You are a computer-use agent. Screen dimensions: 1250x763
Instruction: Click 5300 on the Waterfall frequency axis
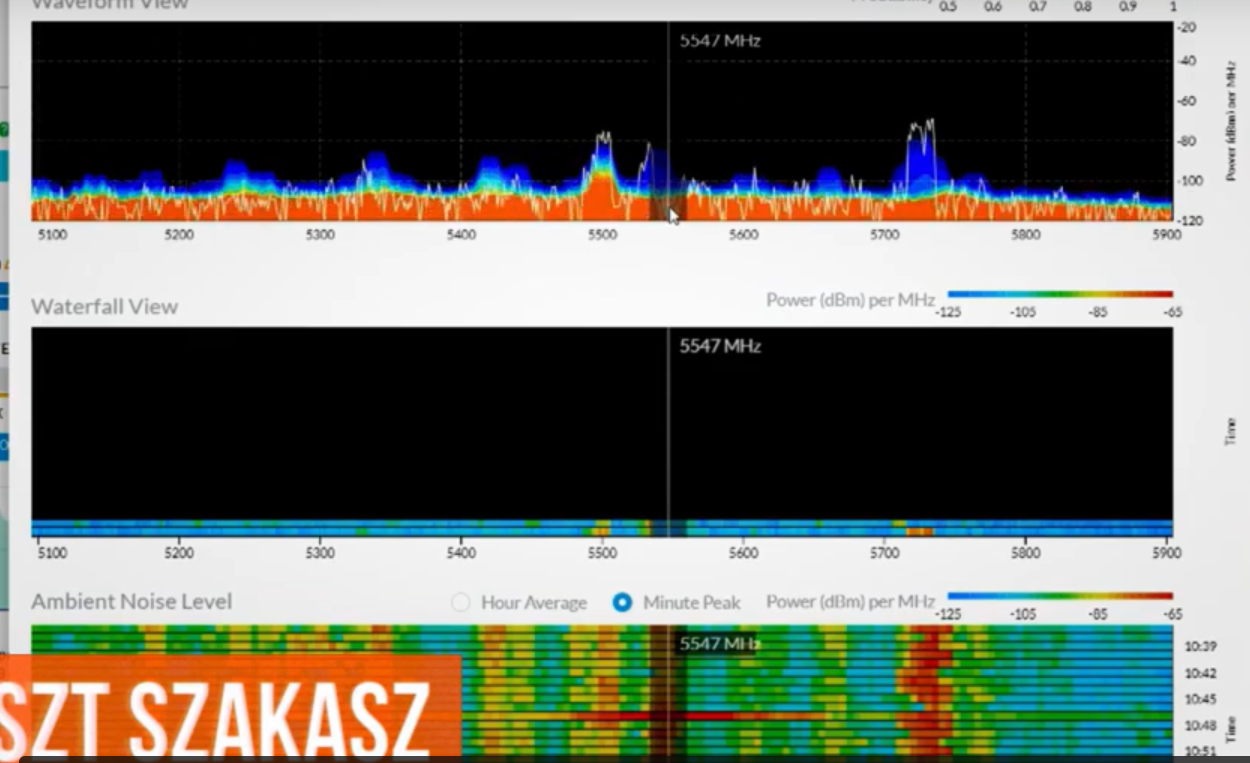(x=320, y=553)
